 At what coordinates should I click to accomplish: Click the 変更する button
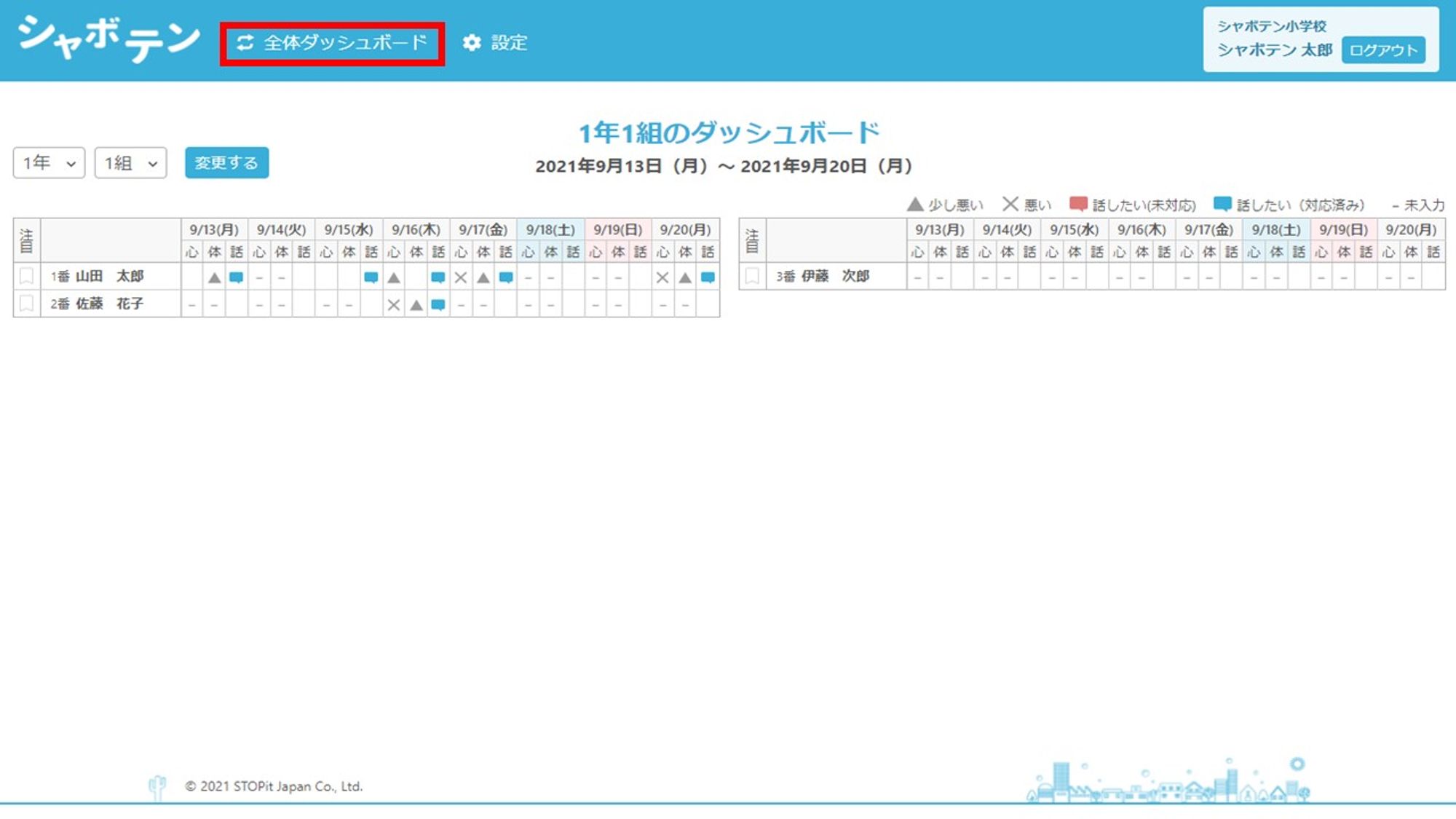coord(226,162)
